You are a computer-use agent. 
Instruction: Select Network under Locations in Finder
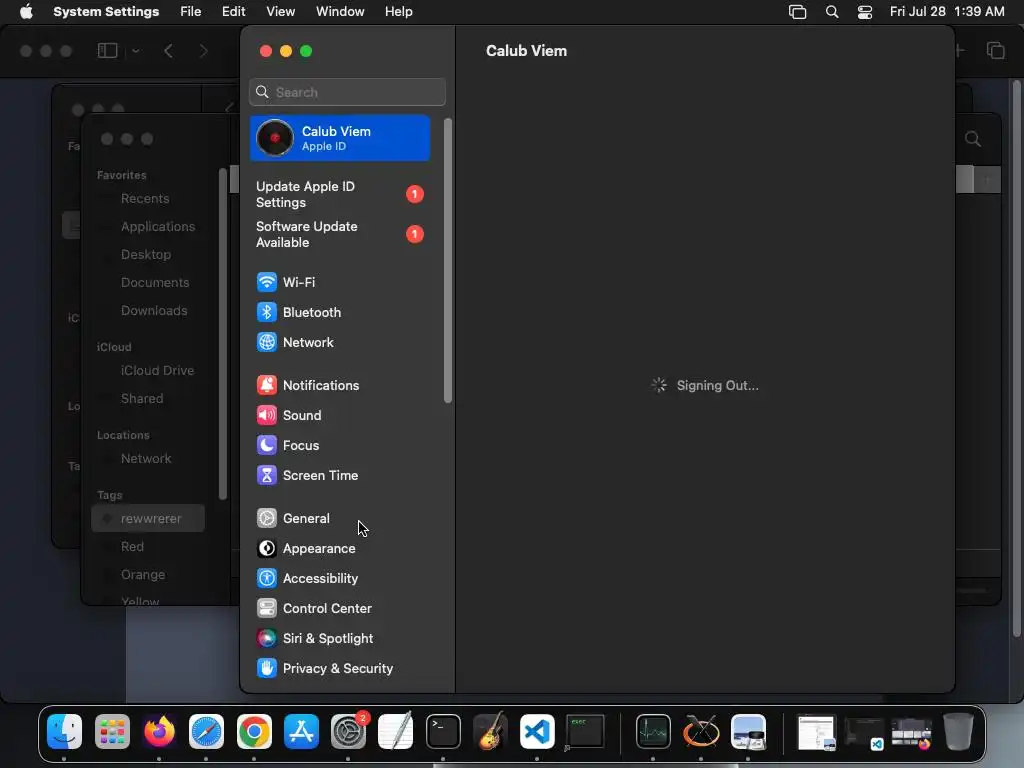(x=146, y=458)
